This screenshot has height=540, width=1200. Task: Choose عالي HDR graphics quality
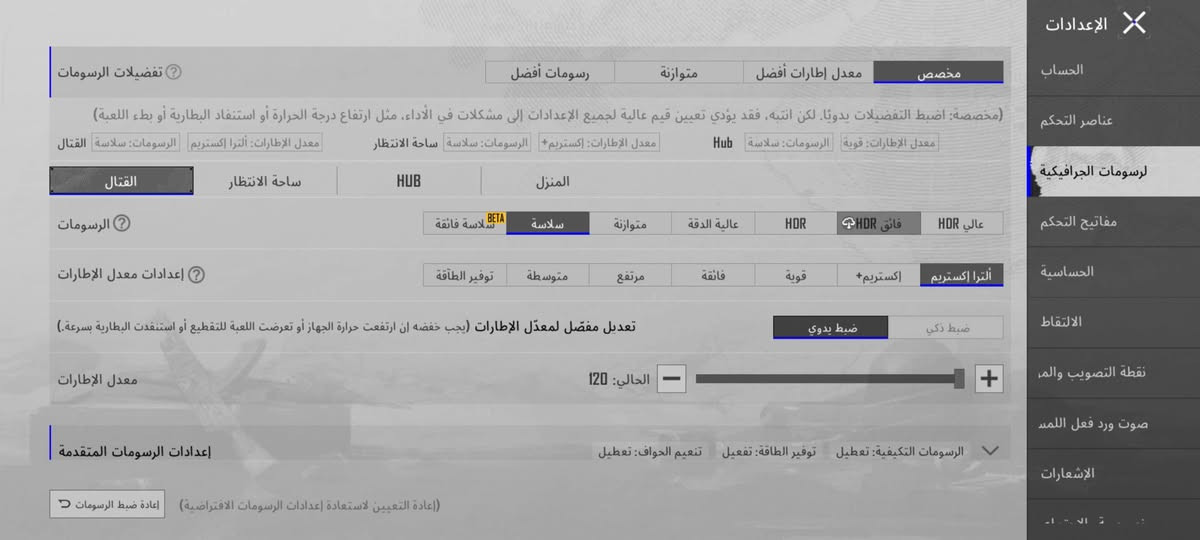click(961, 224)
